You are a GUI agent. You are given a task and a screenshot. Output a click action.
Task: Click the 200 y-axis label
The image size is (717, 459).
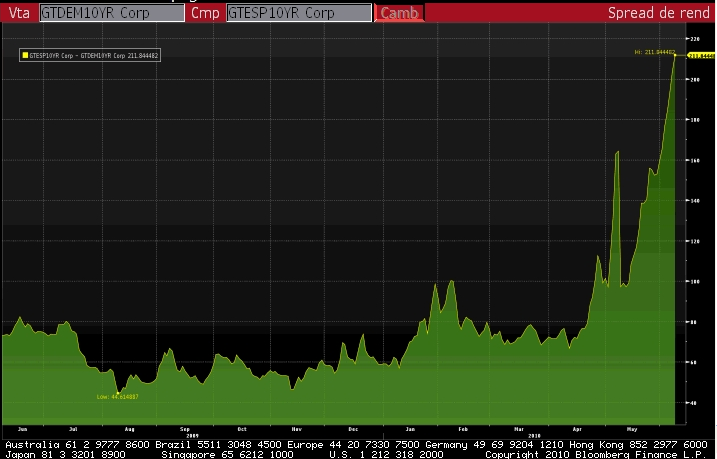(x=695, y=80)
